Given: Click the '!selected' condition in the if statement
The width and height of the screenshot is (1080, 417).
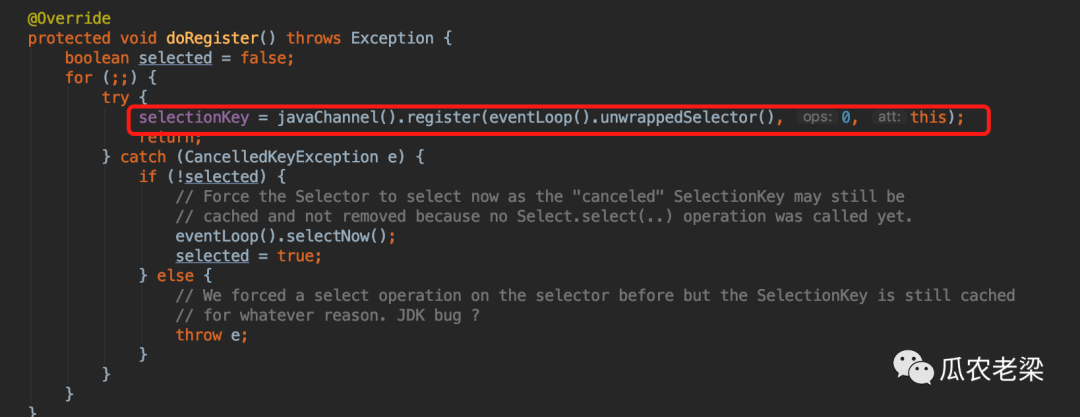Looking at the screenshot, I should (x=216, y=177).
